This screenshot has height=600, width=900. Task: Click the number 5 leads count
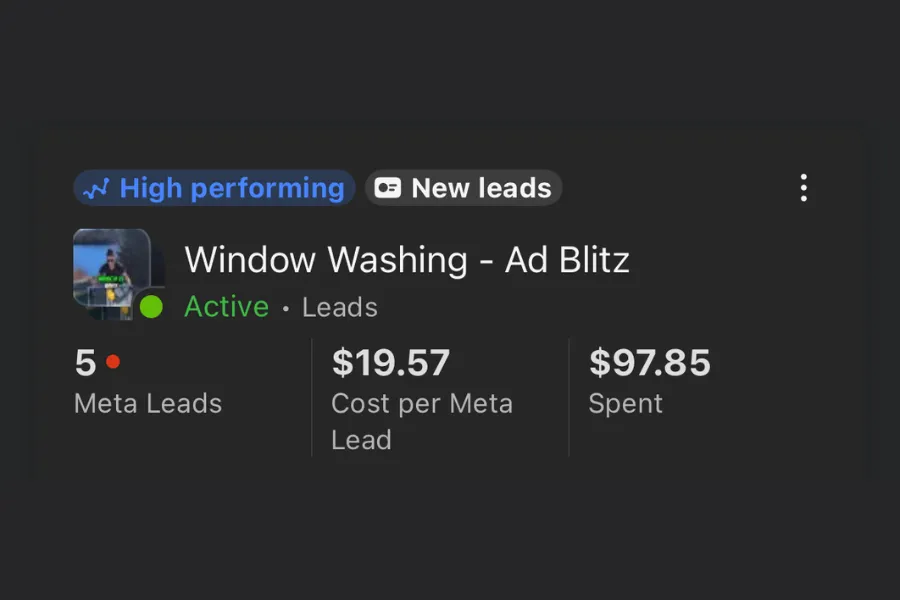tap(85, 363)
